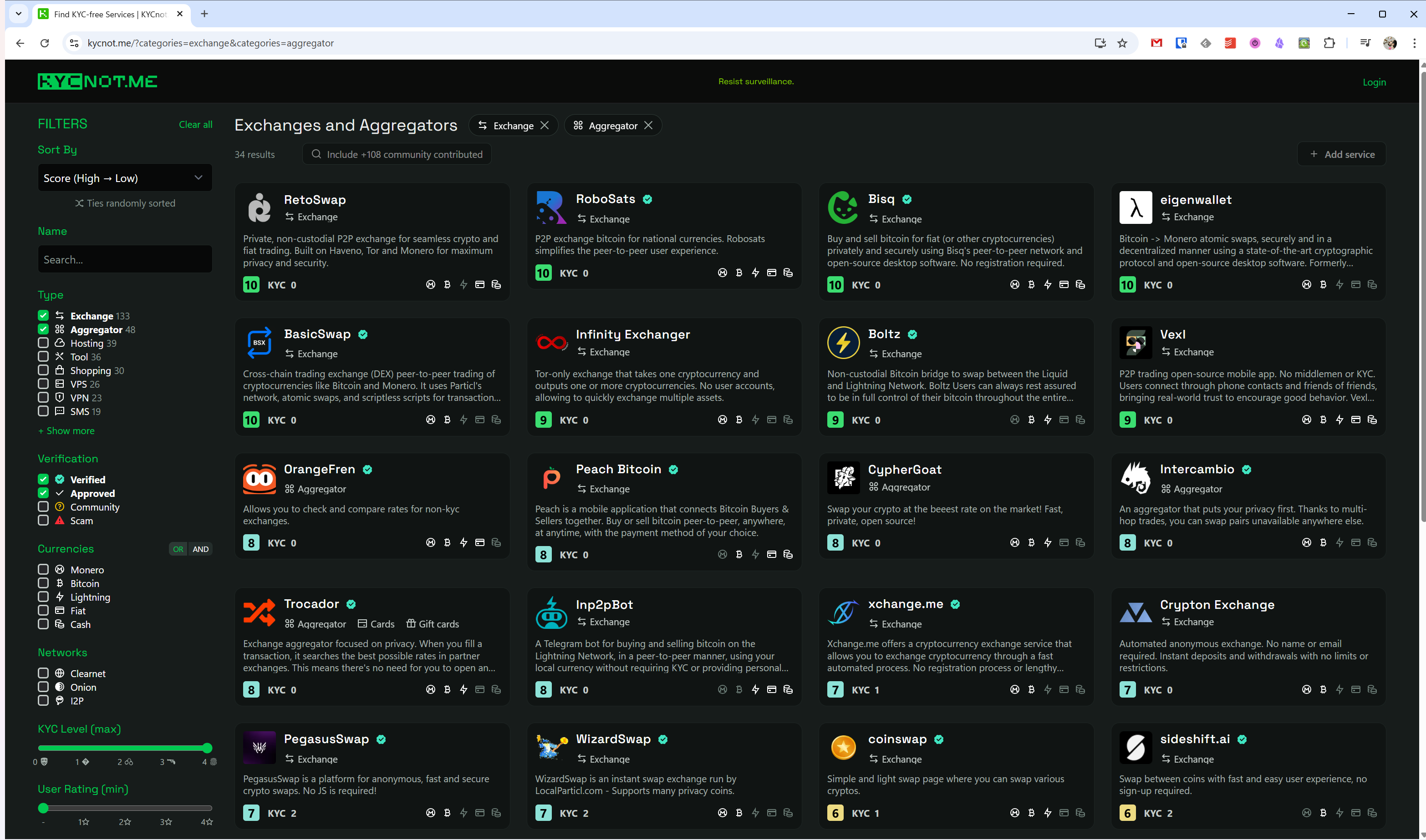Open the Boltz lightning logo

[x=843, y=343]
